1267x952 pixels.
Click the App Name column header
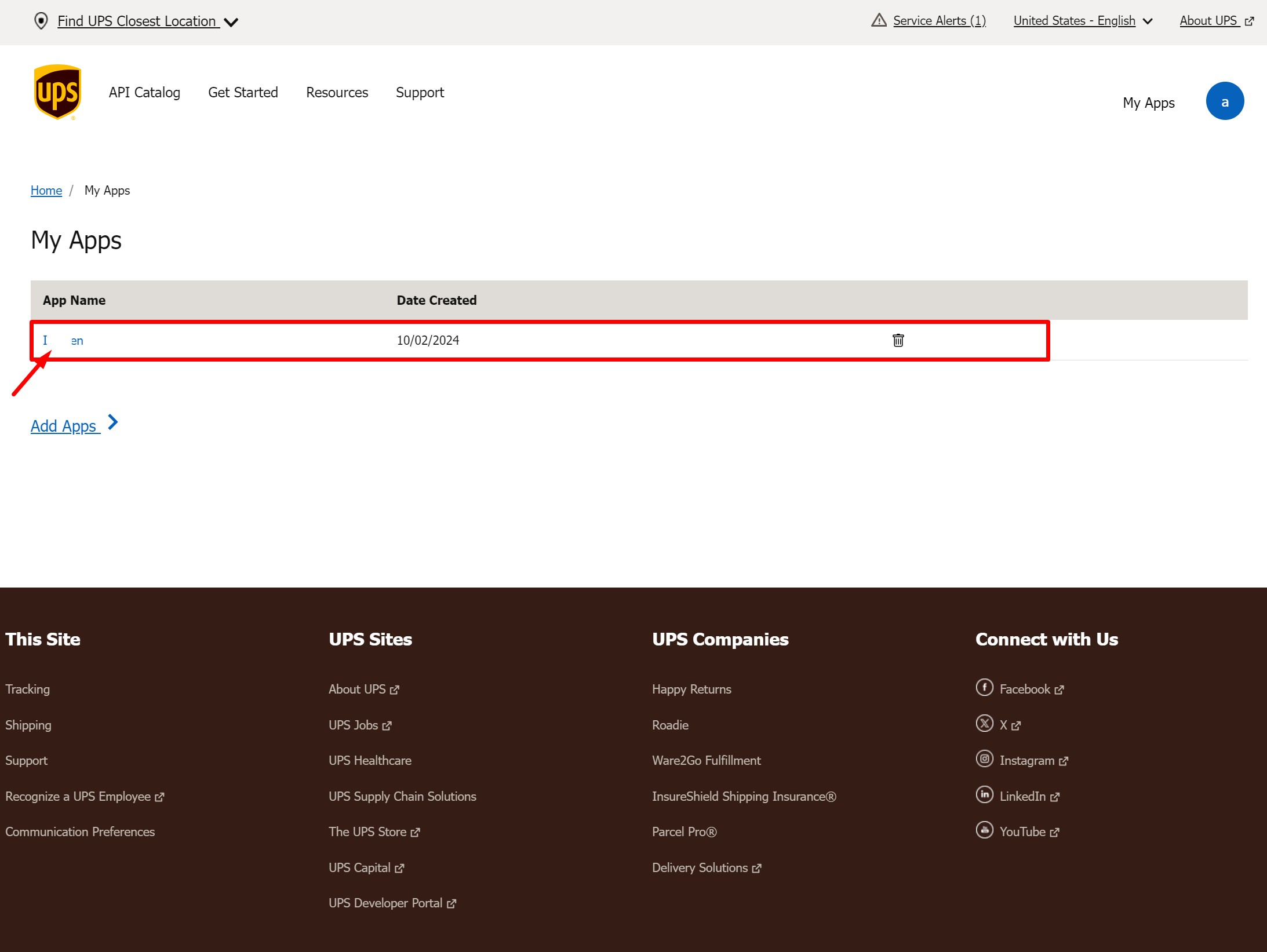(74, 300)
